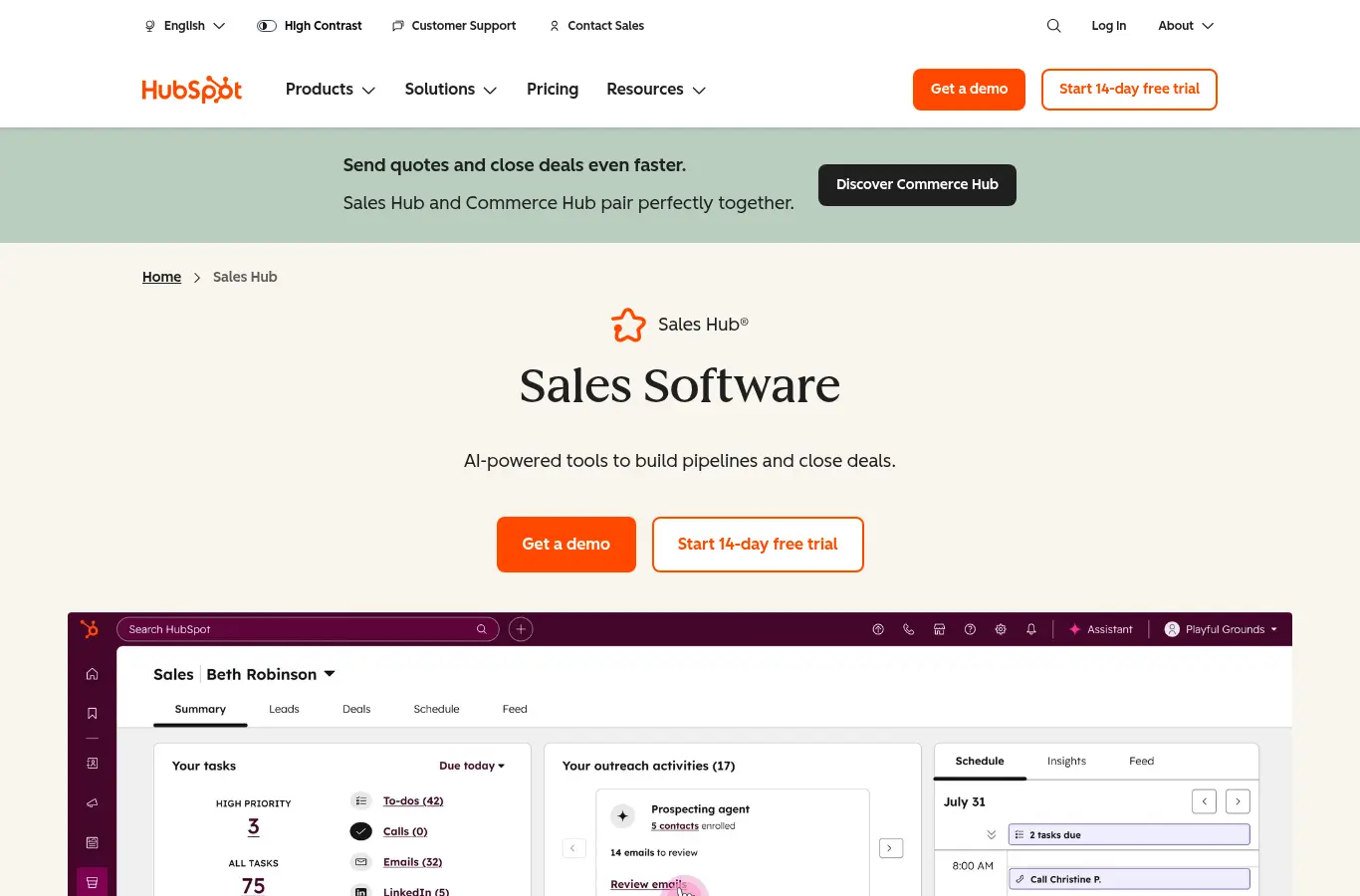The width and height of the screenshot is (1360, 896).
Task: Open the Playful Grounds account dropdown
Action: (x=1221, y=629)
